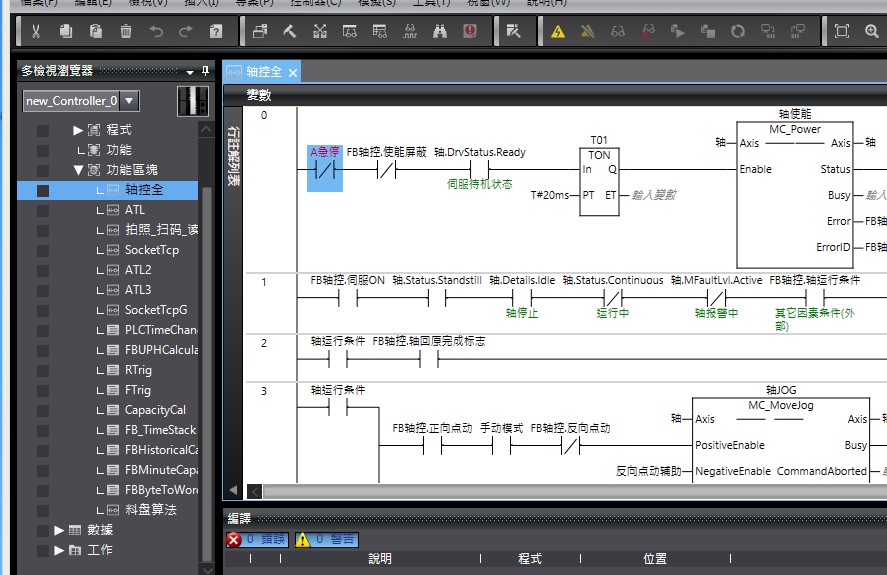Collapse the 功能區塊 tree node

click(78, 170)
